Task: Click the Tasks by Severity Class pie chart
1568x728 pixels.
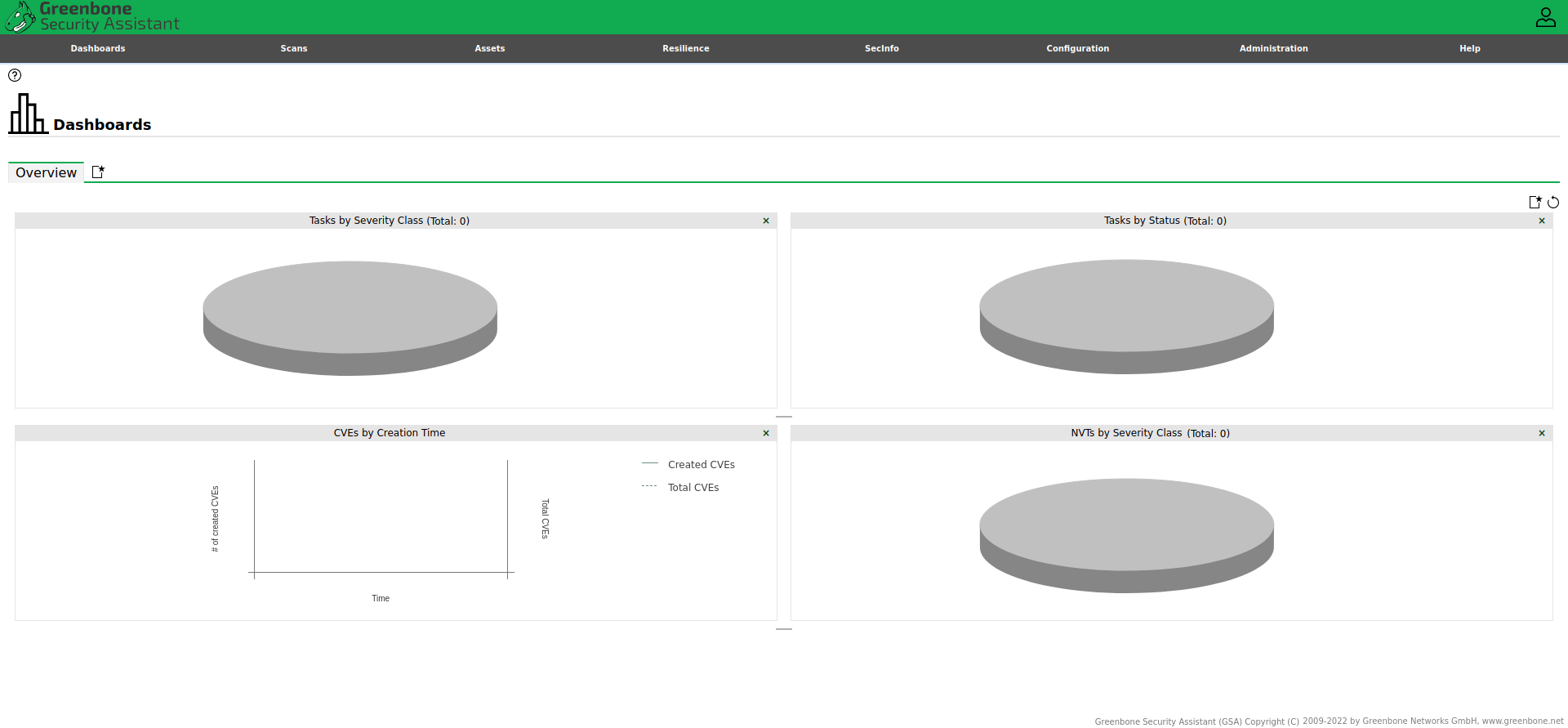Action: [350, 318]
